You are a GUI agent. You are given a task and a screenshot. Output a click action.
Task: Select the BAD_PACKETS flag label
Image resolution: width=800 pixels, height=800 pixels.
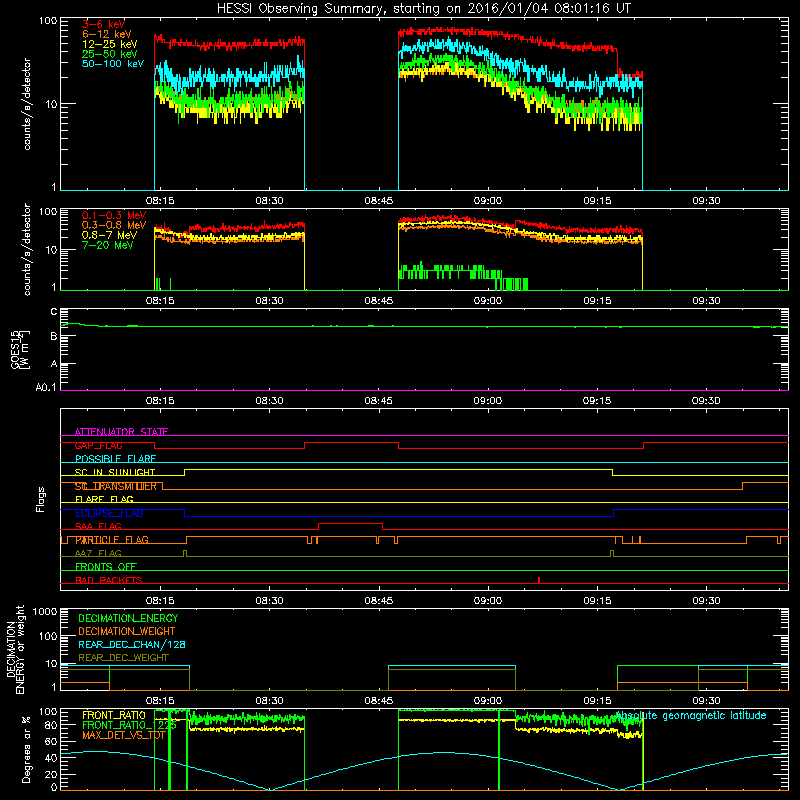tap(109, 580)
